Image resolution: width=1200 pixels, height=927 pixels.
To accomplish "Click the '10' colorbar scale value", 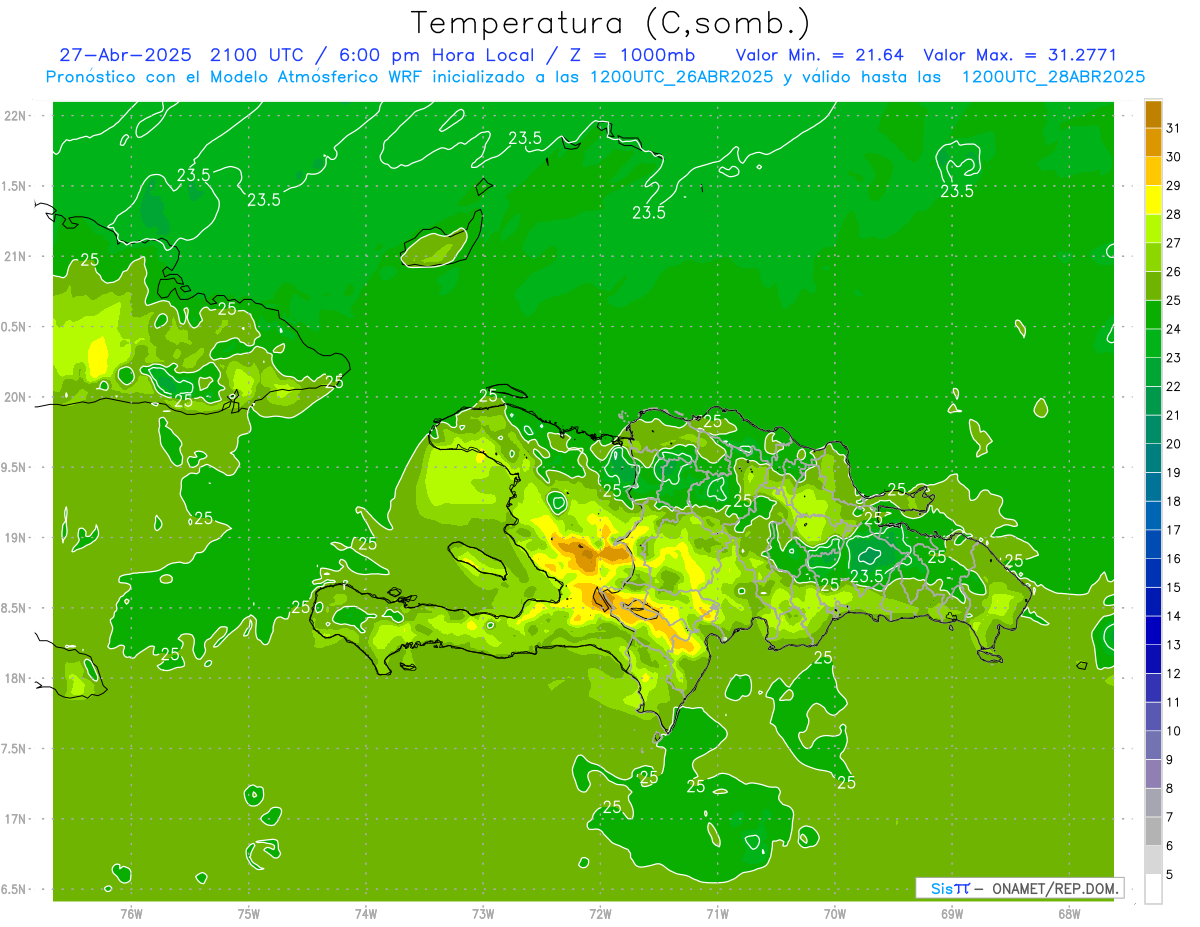I will coord(1174,730).
